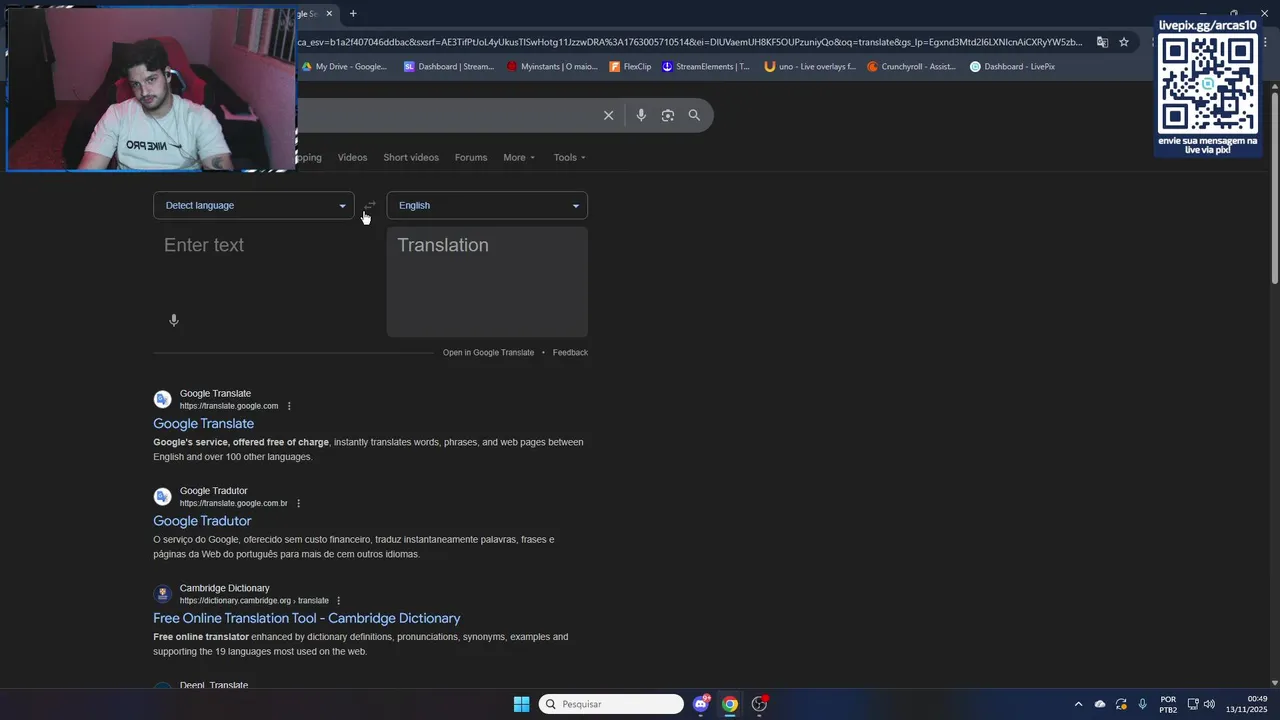Click the livepix QR code overlay
This screenshot has height=720, width=1280.
[1207, 85]
